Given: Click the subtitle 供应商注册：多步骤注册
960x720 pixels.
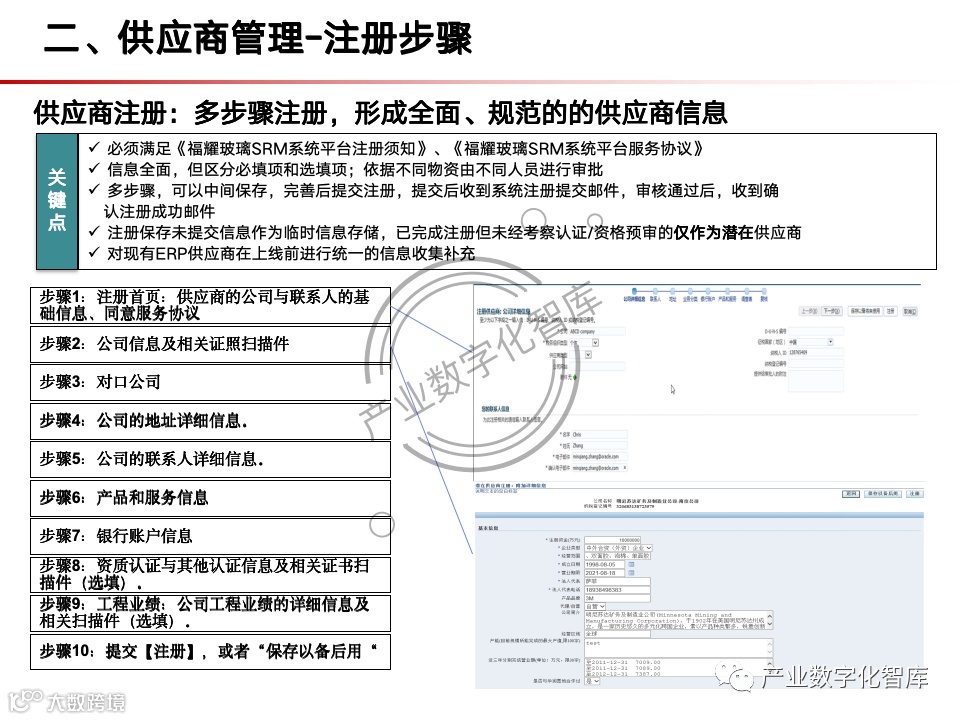Looking at the screenshot, I should tap(380, 113).
